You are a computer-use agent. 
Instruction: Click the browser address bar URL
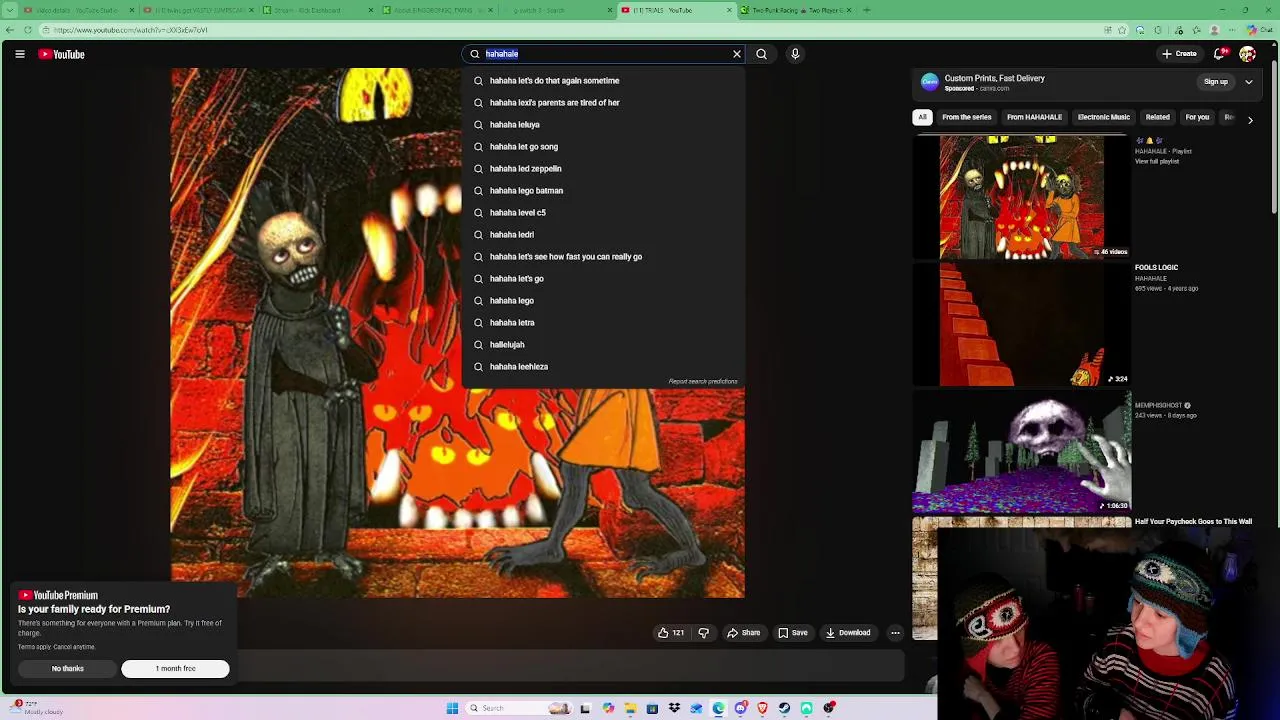point(130,30)
